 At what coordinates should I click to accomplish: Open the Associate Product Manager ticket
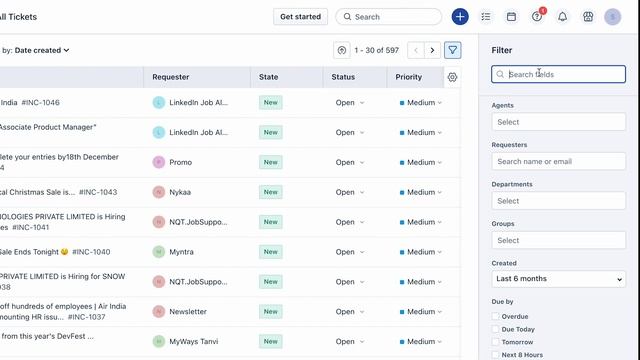point(48,127)
